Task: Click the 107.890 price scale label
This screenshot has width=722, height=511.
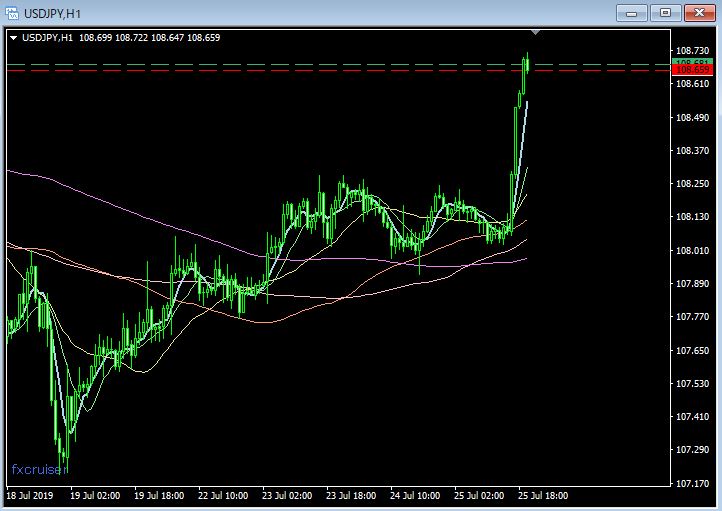Action: [x=692, y=284]
